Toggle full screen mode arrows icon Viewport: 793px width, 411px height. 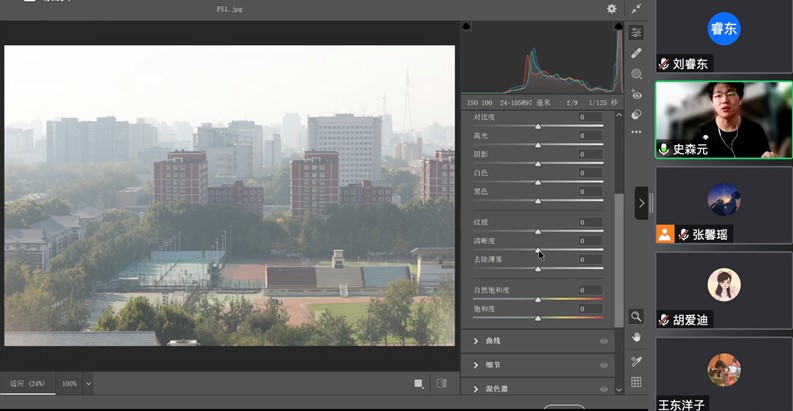click(x=637, y=9)
